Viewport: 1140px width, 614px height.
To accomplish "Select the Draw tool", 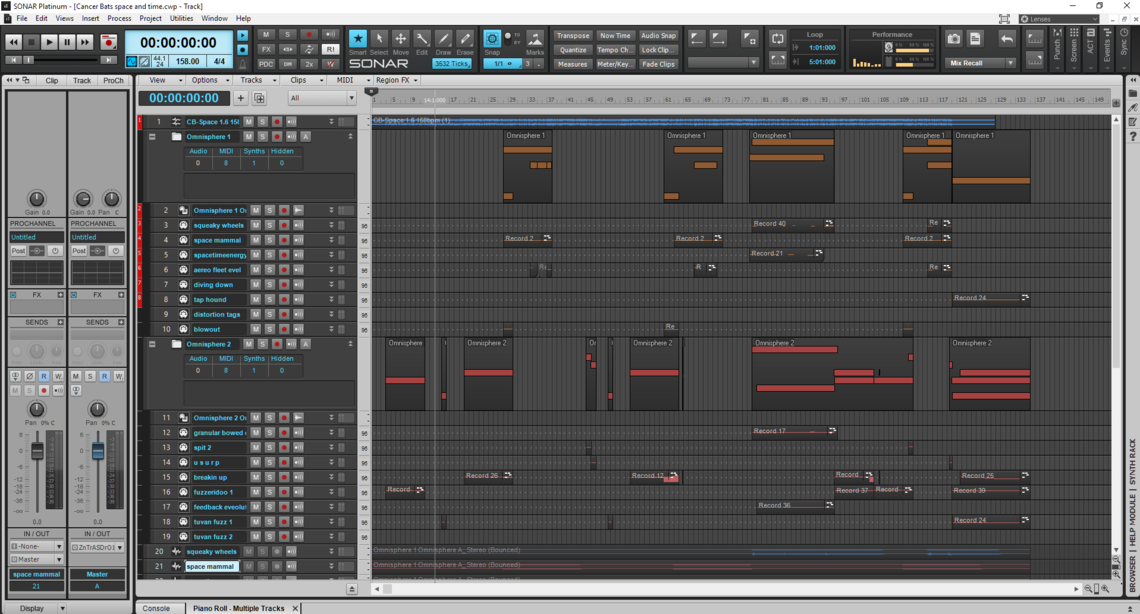I will coord(443,39).
